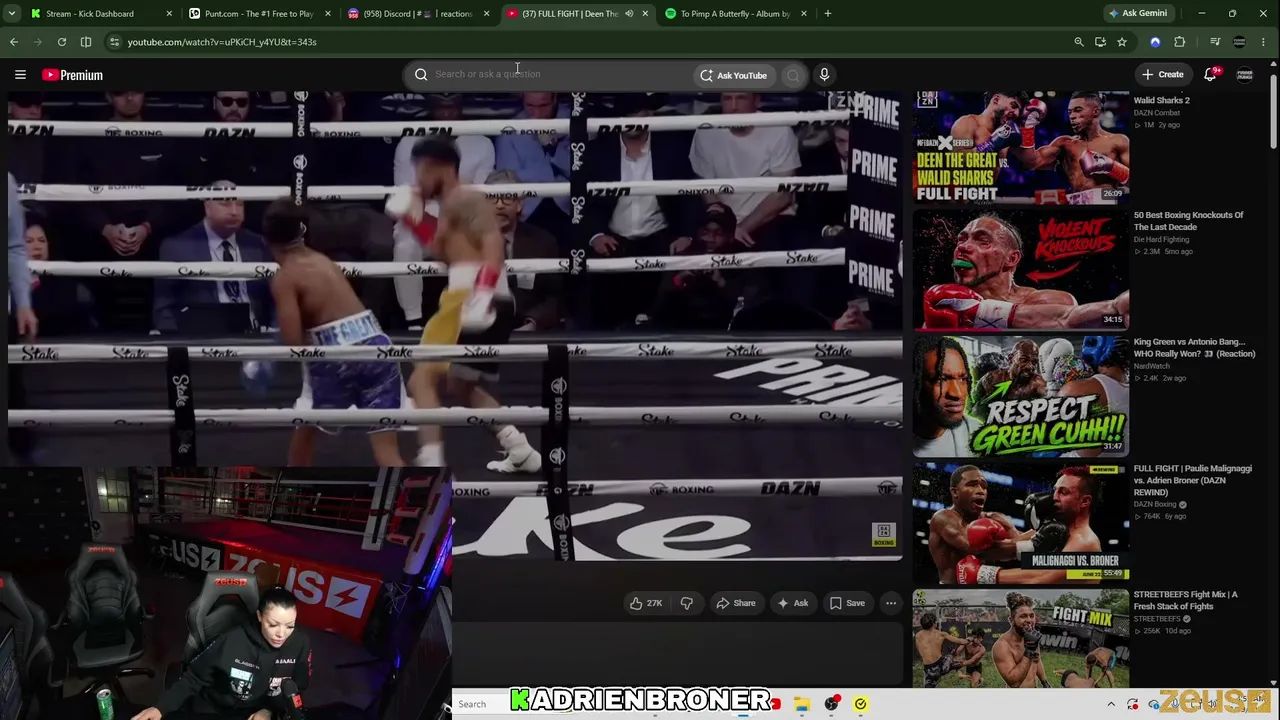Dislike the boxing video
This screenshot has height=720, width=1280.
click(686, 603)
